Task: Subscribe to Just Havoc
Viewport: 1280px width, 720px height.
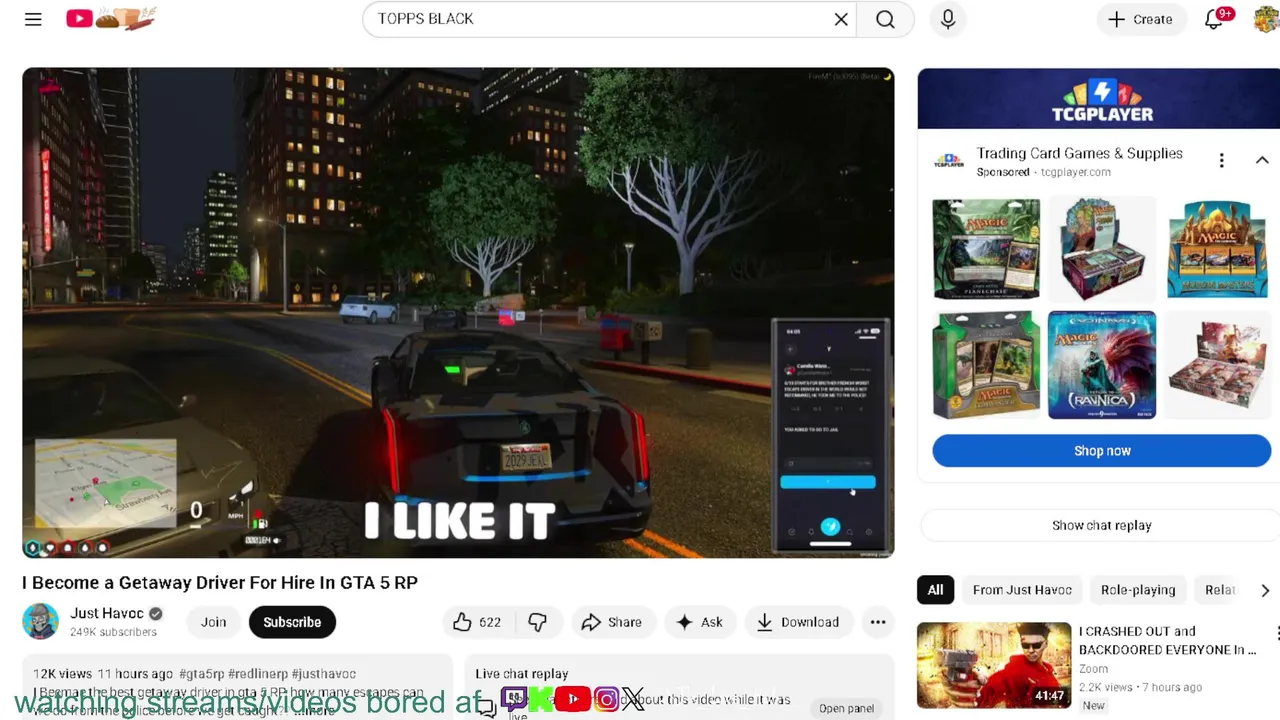Action: tap(292, 622)
